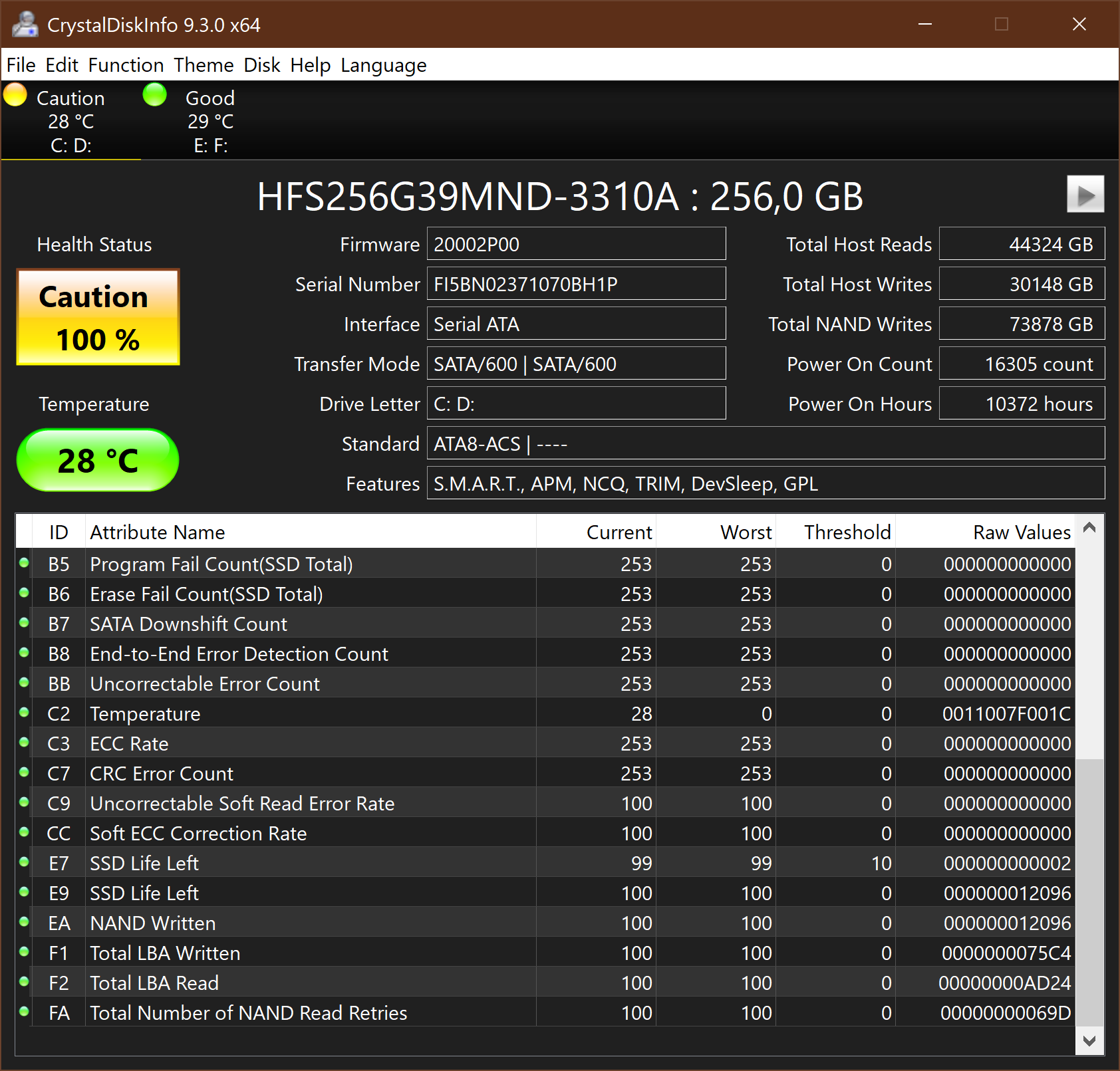Click the status dot beside CRC Error Count
Viewport: 1120px width, 1071px height.
[x=25, y=773]
